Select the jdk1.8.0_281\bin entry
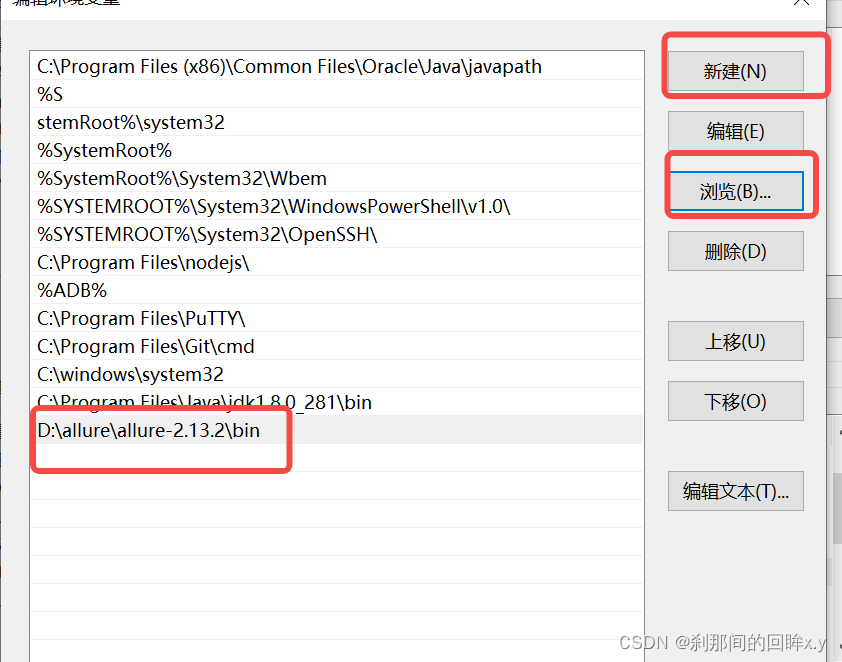This screenshot has height=662, width=842. click(337, 402)
